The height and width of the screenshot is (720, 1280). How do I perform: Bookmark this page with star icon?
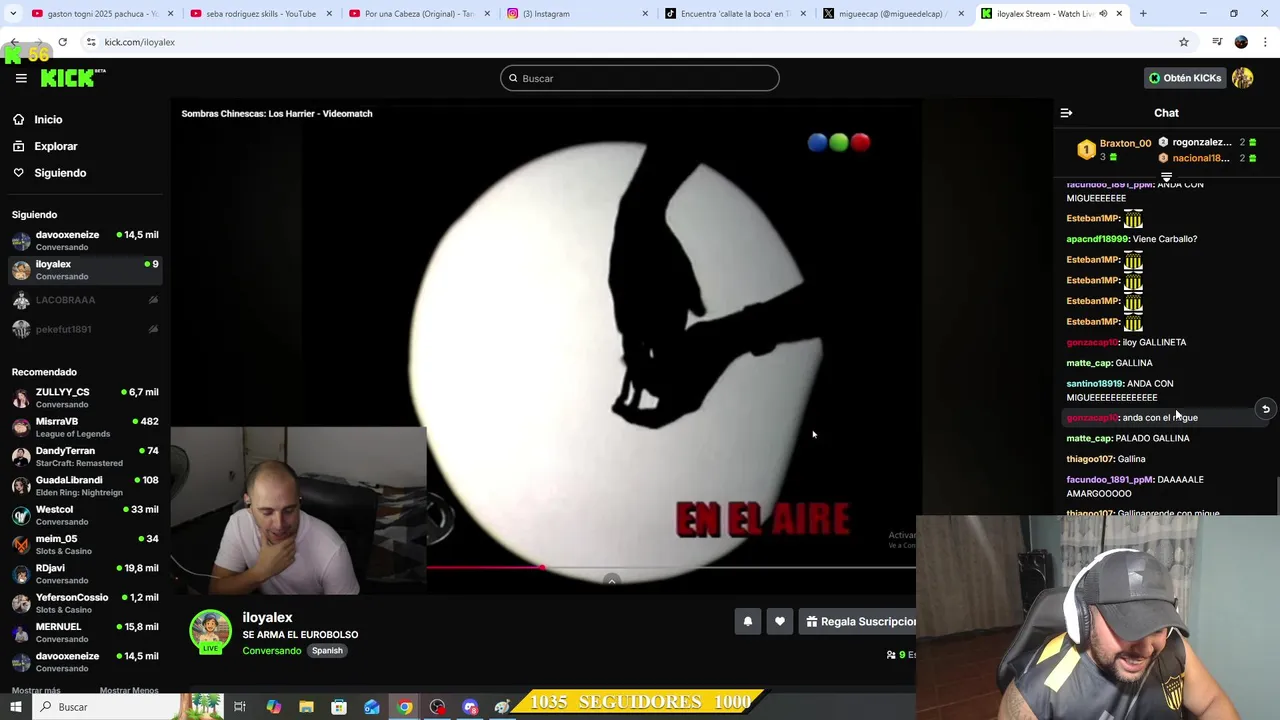click(x=1184, y=42)
